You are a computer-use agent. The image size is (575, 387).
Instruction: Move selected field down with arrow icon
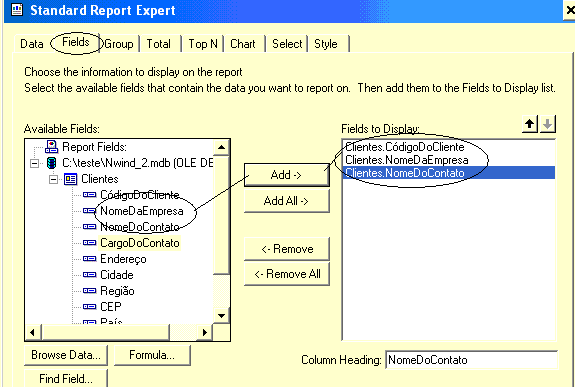point(547,124)
